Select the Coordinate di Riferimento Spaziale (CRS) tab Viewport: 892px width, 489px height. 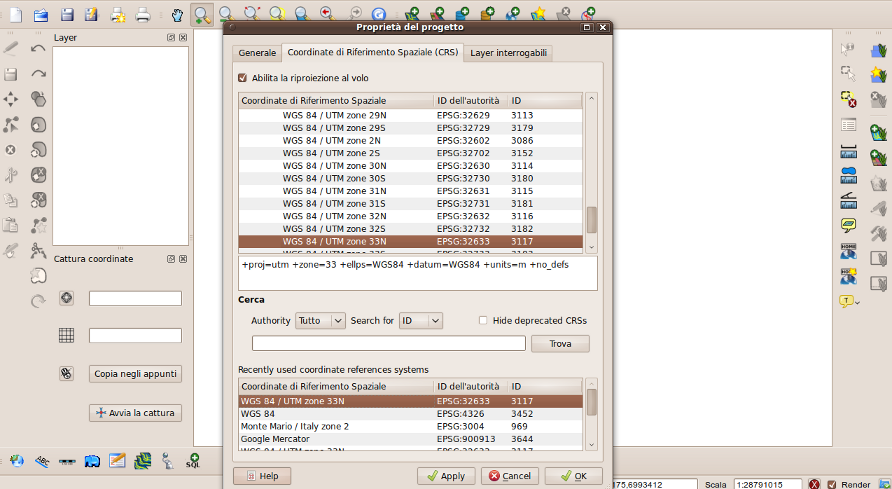tap(373, 52)
